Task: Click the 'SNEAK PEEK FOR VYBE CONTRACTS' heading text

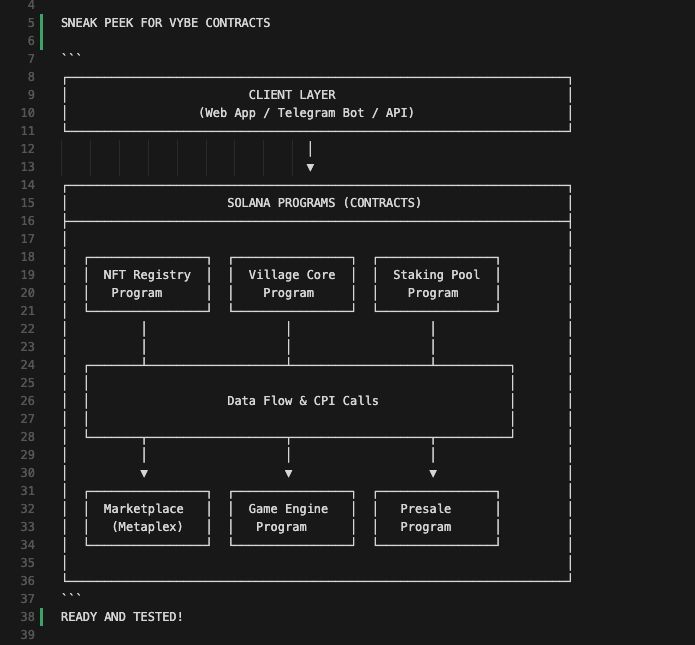Action: point(165,23)
